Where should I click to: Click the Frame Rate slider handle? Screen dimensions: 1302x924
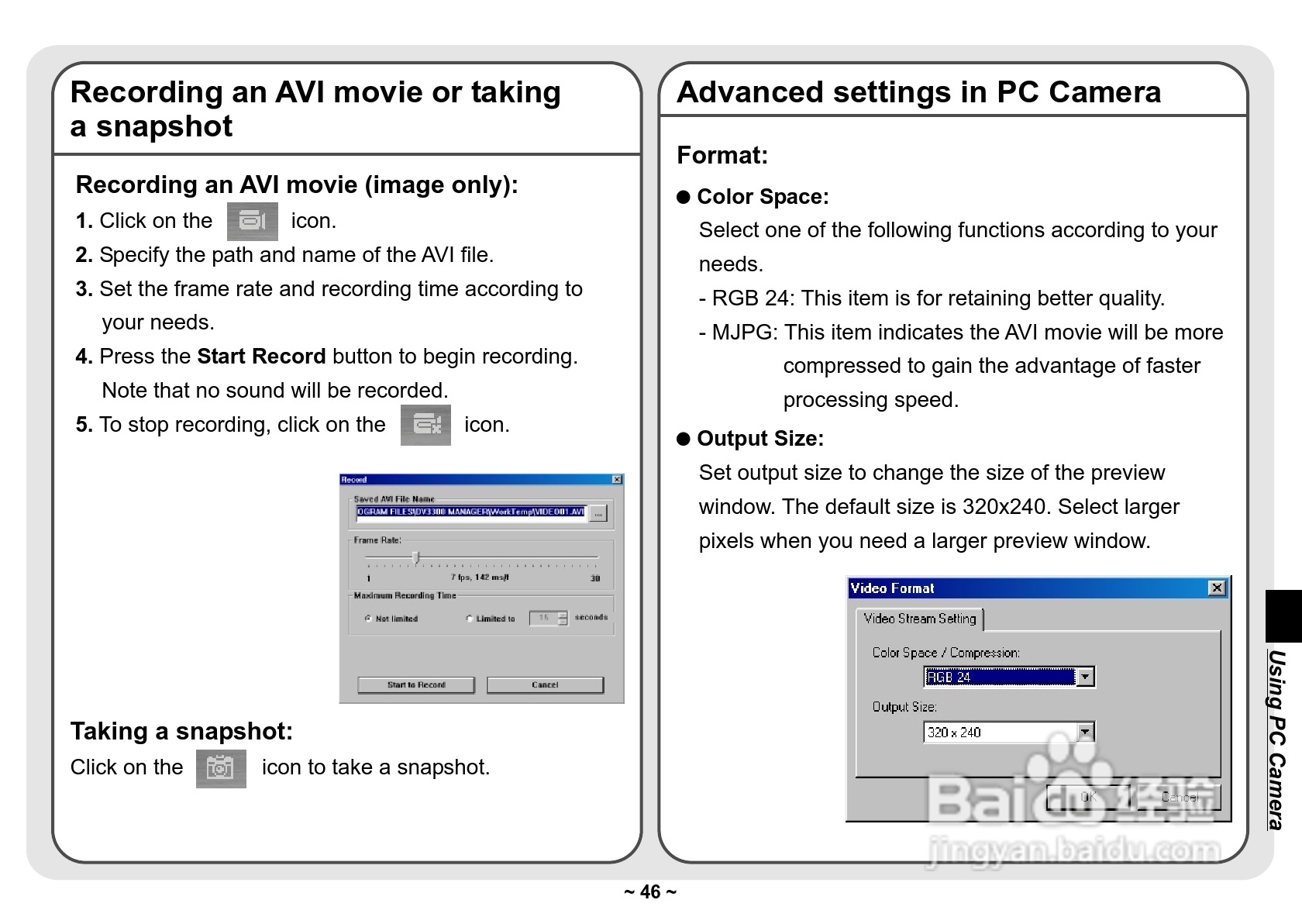tap(416, 557)
